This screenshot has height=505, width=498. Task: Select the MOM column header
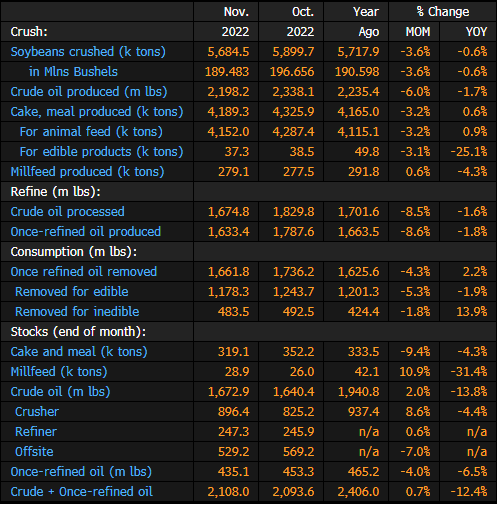click(418, 32)
